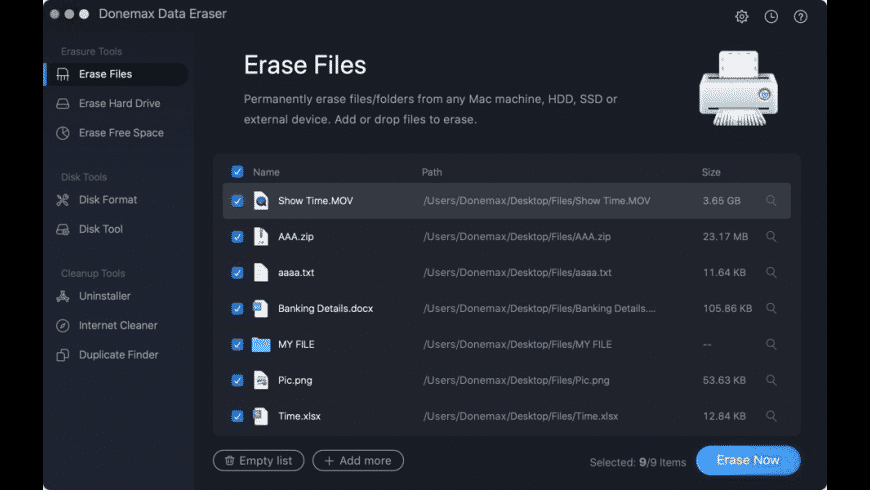Sort by Name column header
The image size is (870, 490).
pyautogui.click(x=266, y=172)
